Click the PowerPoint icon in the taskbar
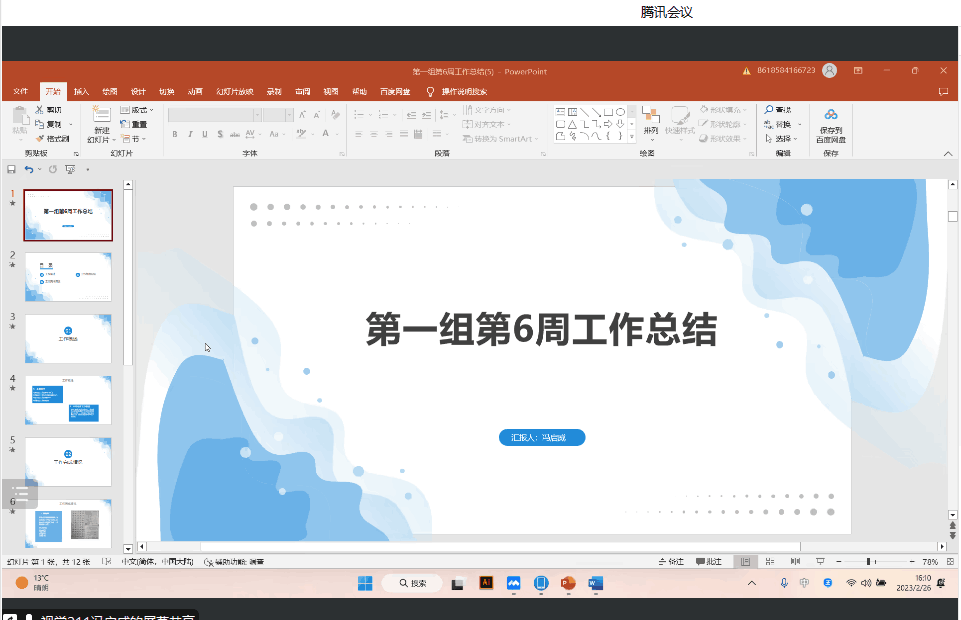 pos(568,583)
